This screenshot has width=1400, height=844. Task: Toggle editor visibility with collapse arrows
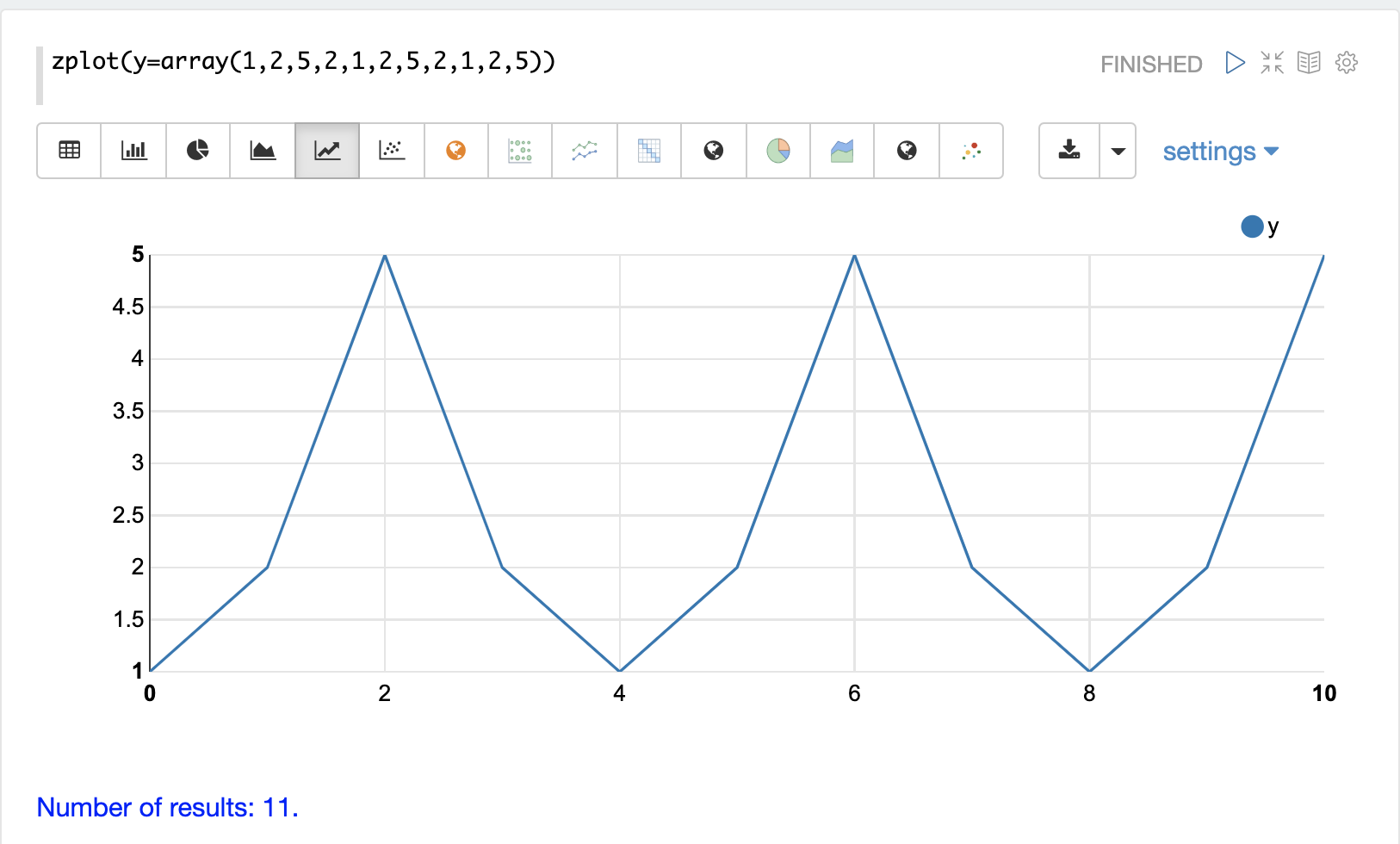click(1272, 63)
